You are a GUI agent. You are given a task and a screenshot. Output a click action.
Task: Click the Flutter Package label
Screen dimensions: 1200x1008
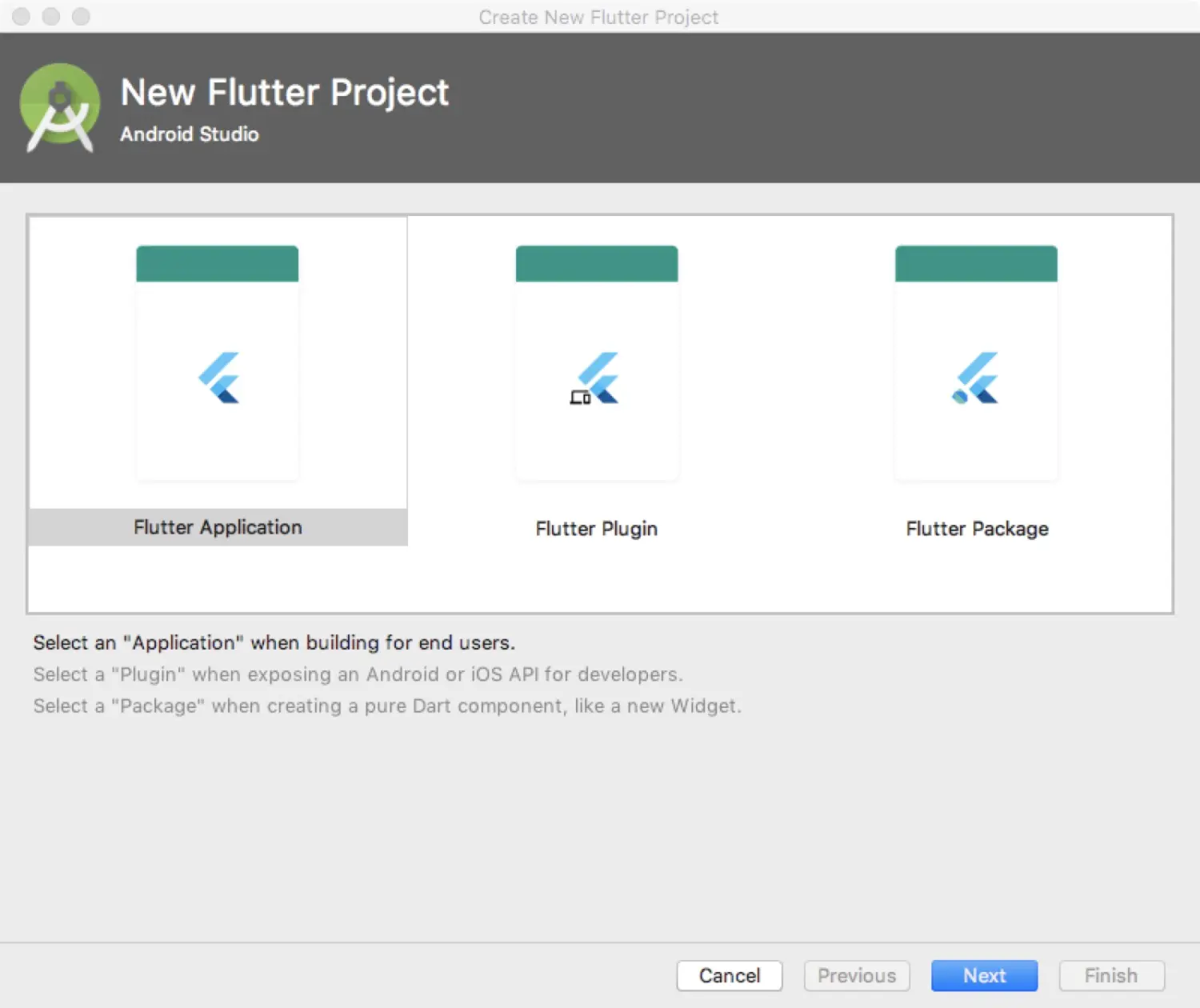tap(977, 529)
